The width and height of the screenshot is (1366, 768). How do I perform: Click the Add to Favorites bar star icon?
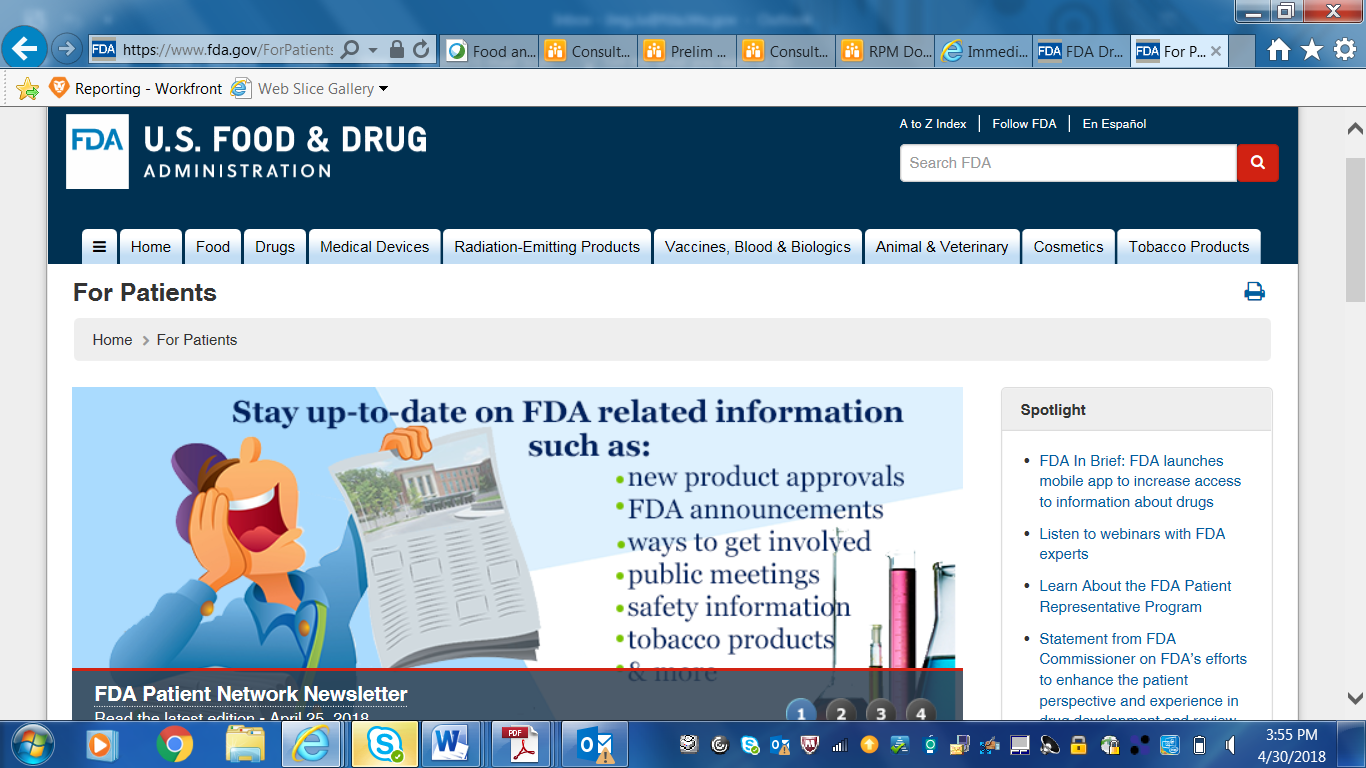(27, 89)
